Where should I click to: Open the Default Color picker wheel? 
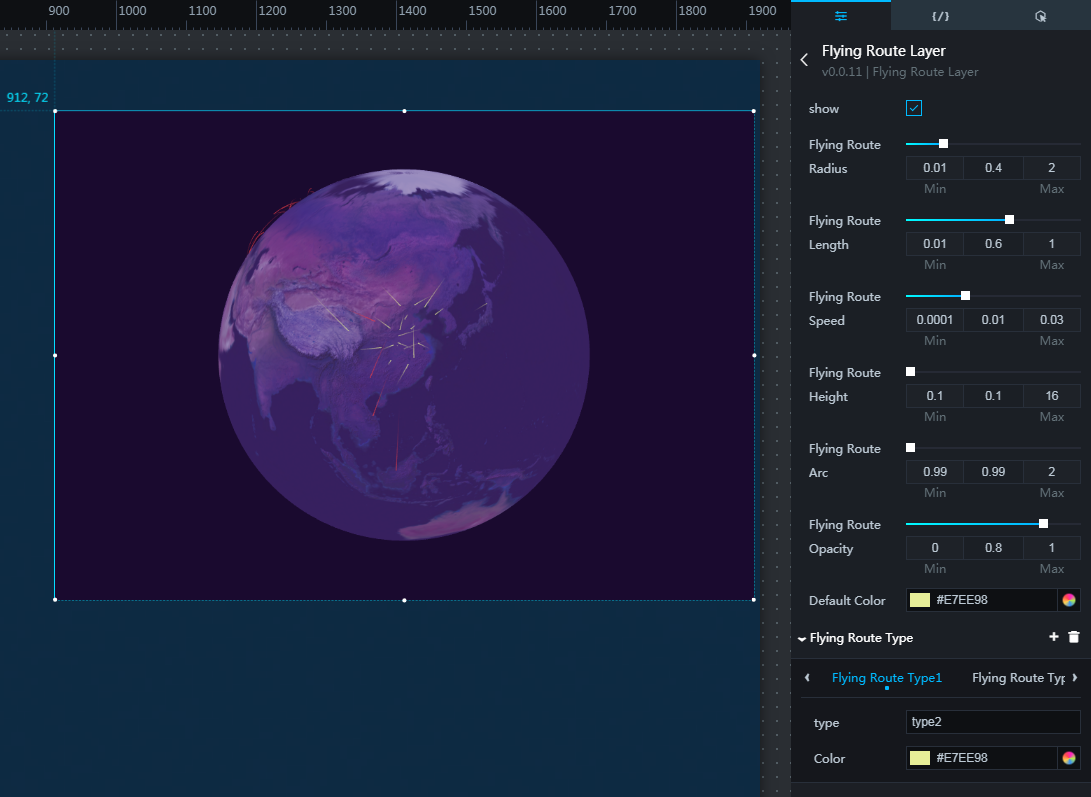(x=1069, y=600)
